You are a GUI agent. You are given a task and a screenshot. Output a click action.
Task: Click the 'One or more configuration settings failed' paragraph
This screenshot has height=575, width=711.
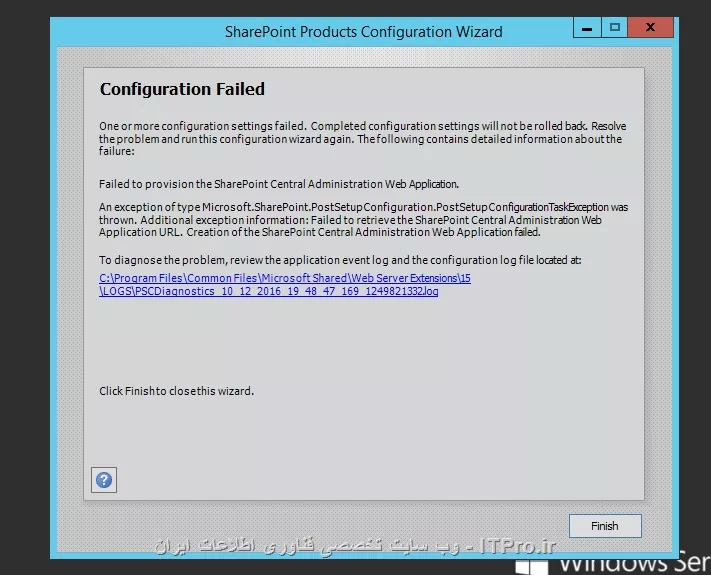pos(363,138)
